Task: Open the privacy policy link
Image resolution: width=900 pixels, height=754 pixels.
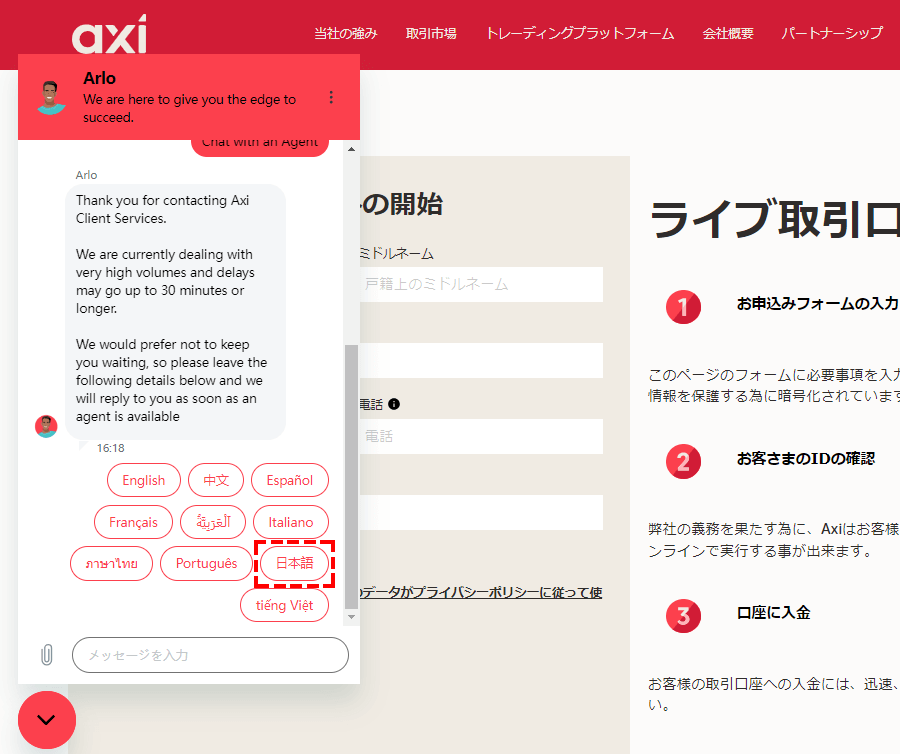Action: [x=481, y=592]
